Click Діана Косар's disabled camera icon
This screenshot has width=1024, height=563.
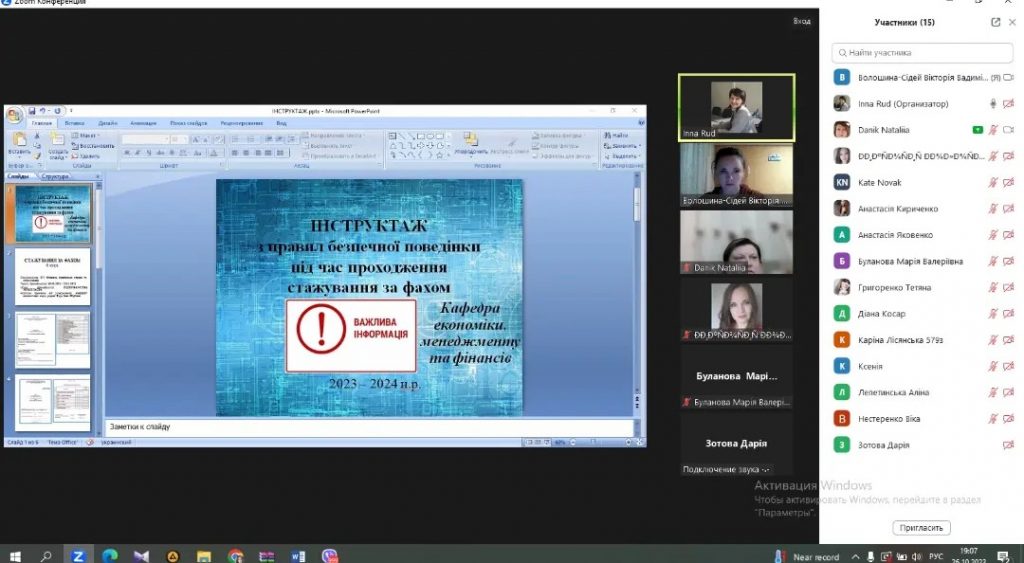click(1008, 314)
